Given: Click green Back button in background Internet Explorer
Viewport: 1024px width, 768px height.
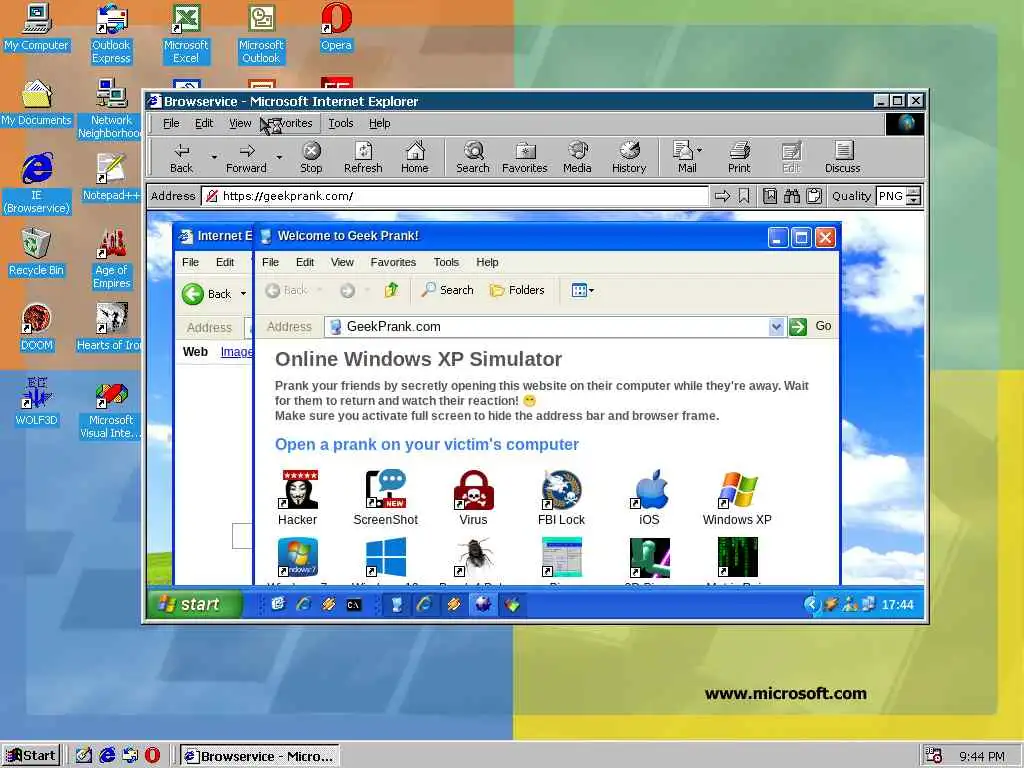Looking at the screenshot, I should 206,294.
